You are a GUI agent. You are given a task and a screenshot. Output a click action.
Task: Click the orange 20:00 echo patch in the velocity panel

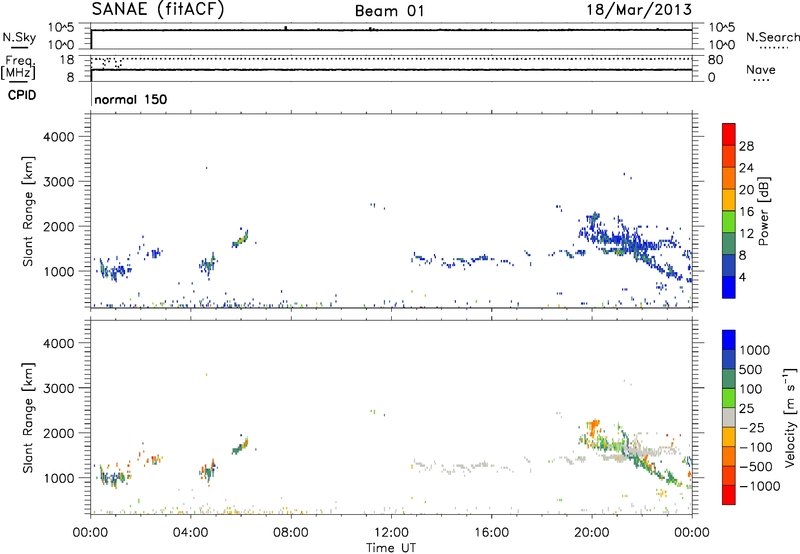pos(593,426)
